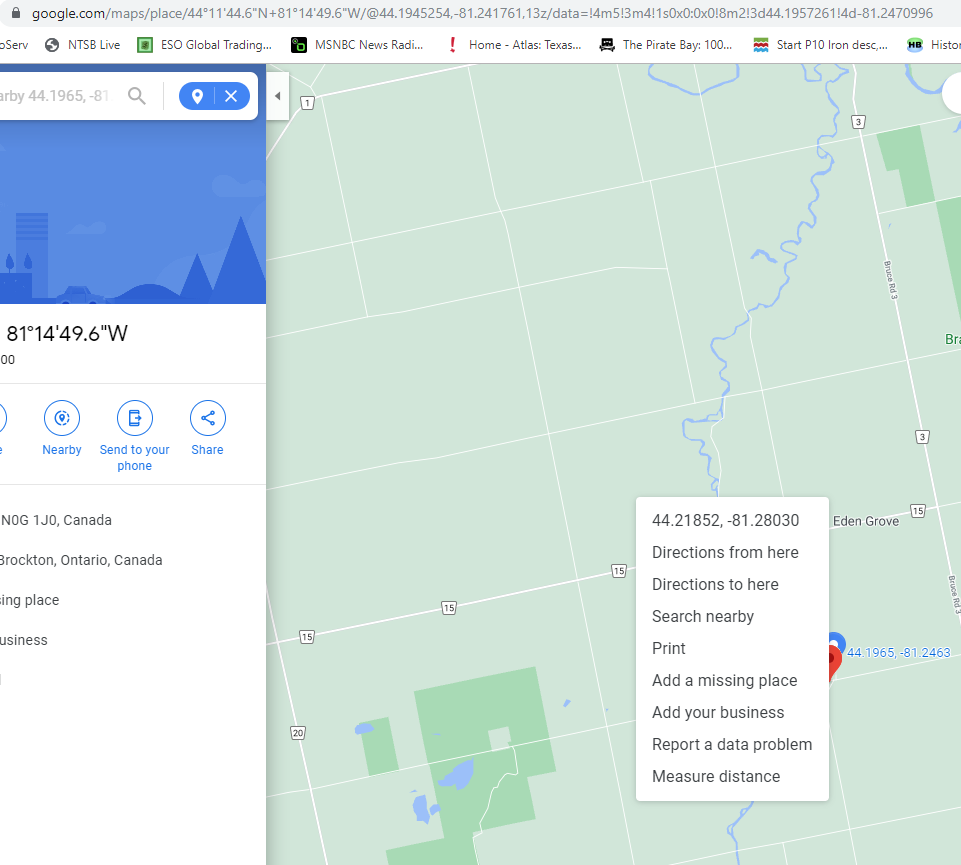Click the Nearby icon
Screen dimensions: 961x865
pos(61,418)
